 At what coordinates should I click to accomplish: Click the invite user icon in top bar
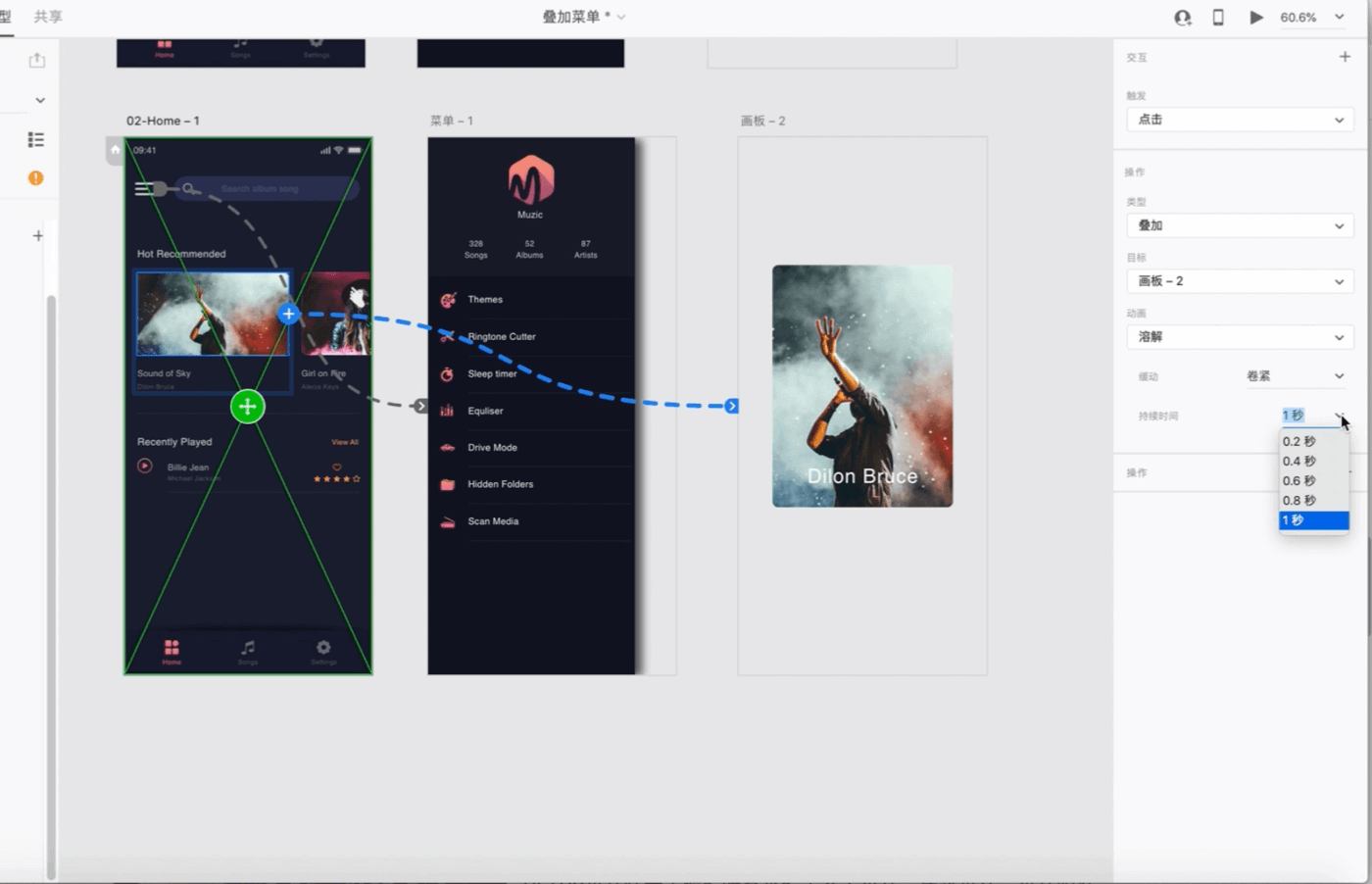tap(1183, 18)
